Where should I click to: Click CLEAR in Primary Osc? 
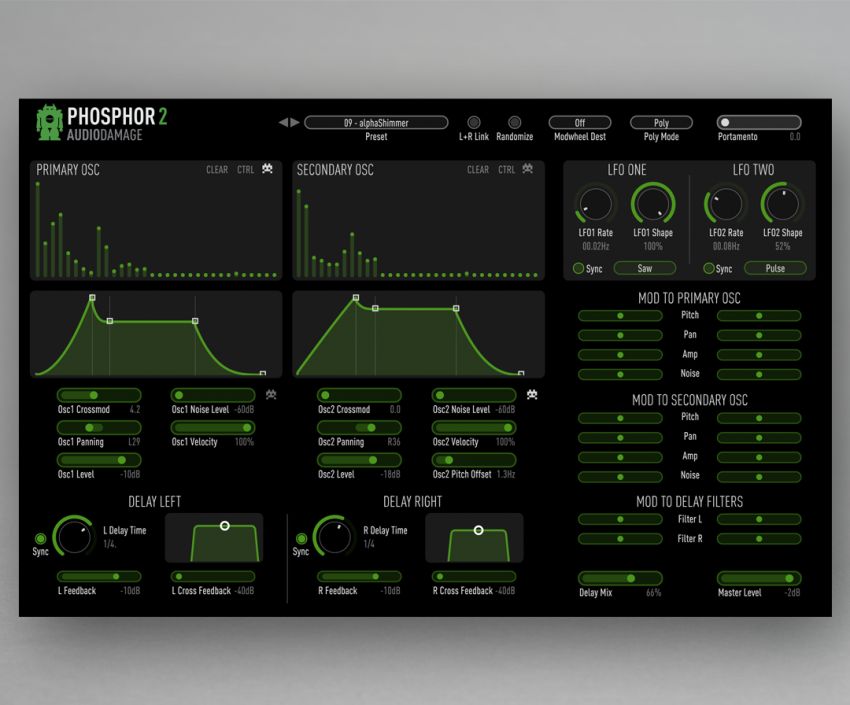click(217, 170)
